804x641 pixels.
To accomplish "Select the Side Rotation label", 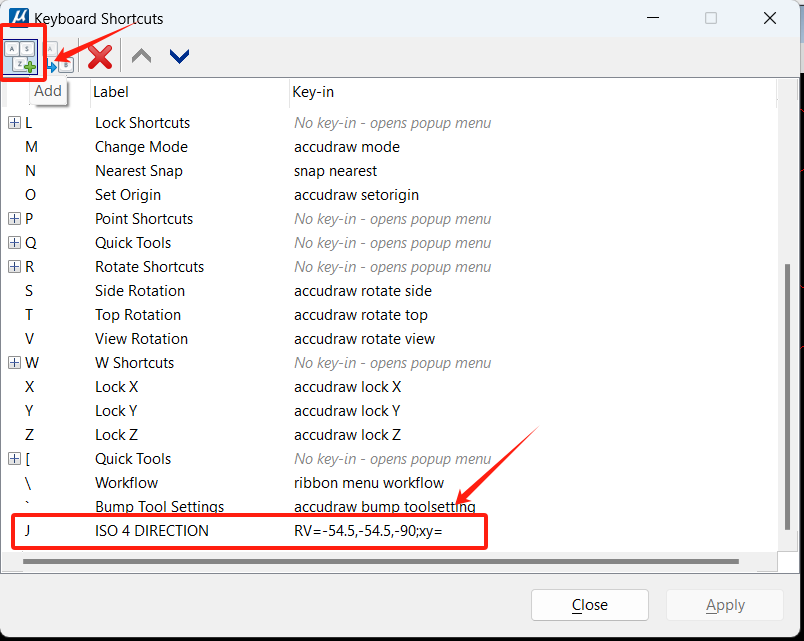I will [140, 291].
